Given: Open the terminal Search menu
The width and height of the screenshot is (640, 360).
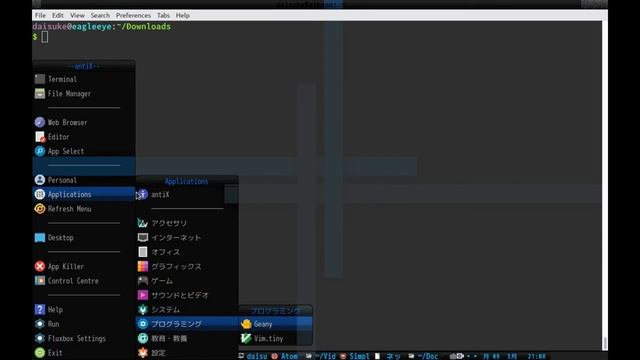Looking at the screenshot, I should click(100, 16).
